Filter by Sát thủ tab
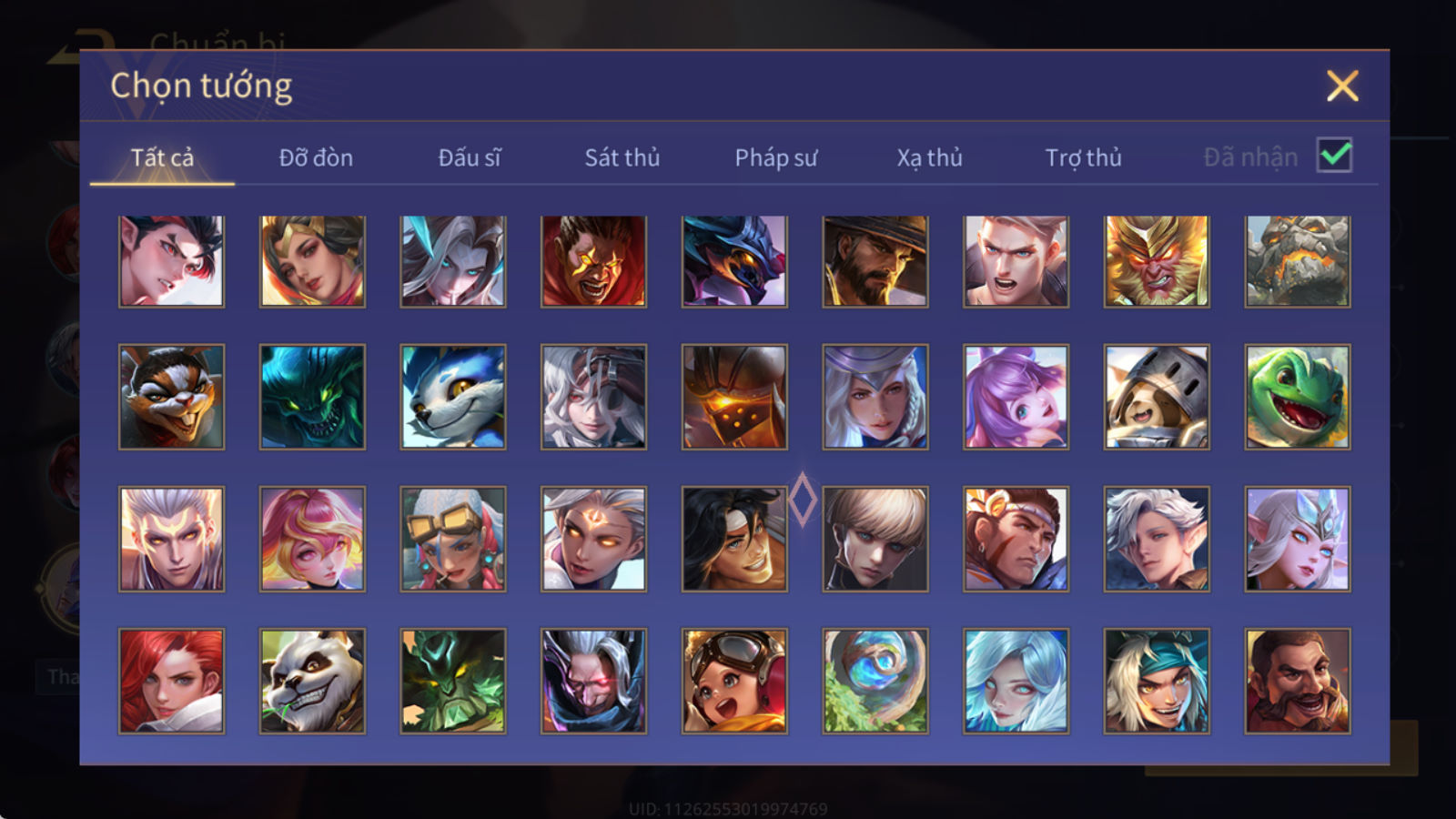Image resolution: width=1456 pixels, height=819 pixels. click(622, 157)
